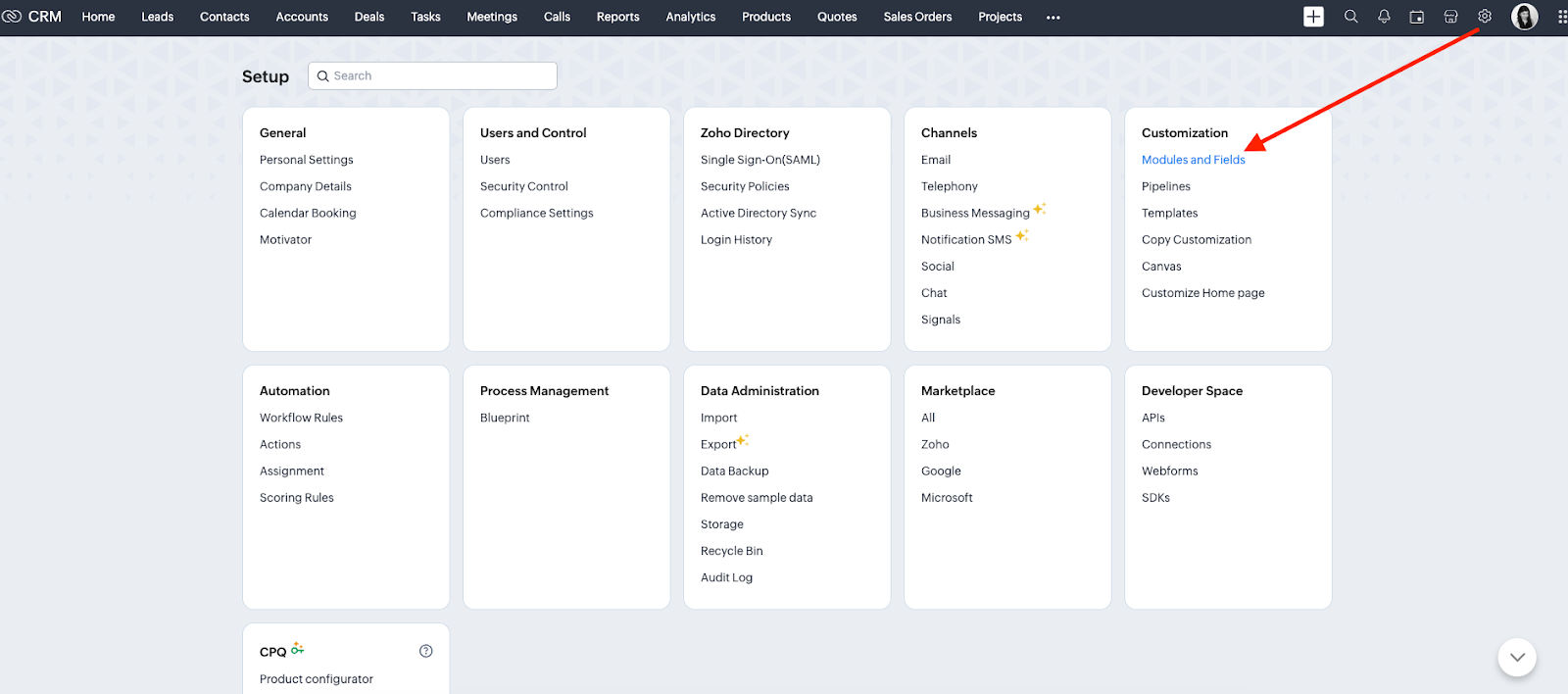Open Scoring Rules link

[x=297, y=498]
